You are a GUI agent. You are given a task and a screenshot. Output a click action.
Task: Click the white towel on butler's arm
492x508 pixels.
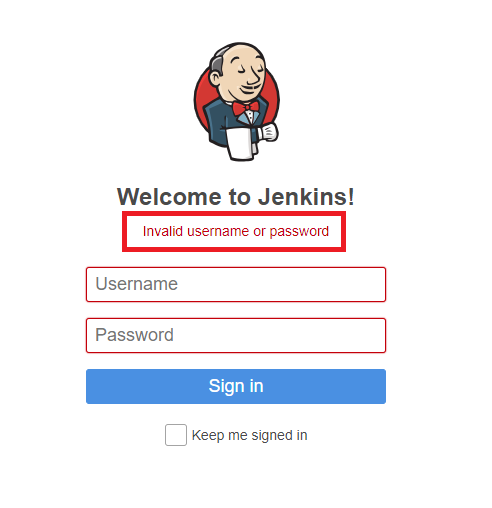tap(242, 144)
